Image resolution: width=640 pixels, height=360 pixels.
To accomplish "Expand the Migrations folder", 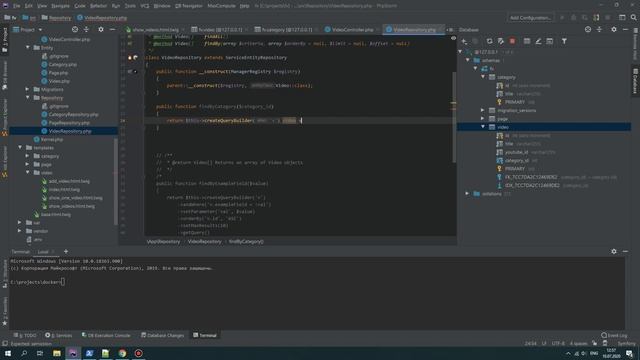I will tap(28, 89).
